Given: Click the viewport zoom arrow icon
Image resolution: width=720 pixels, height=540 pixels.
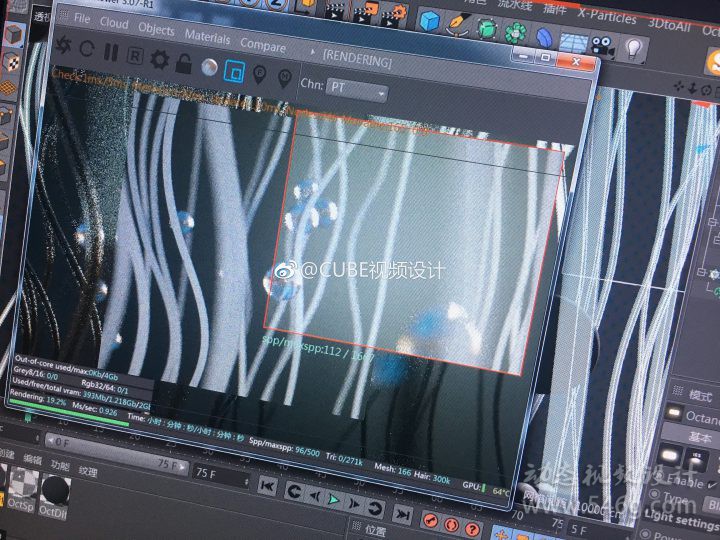Looking at the screenshot, I should 692,88.
